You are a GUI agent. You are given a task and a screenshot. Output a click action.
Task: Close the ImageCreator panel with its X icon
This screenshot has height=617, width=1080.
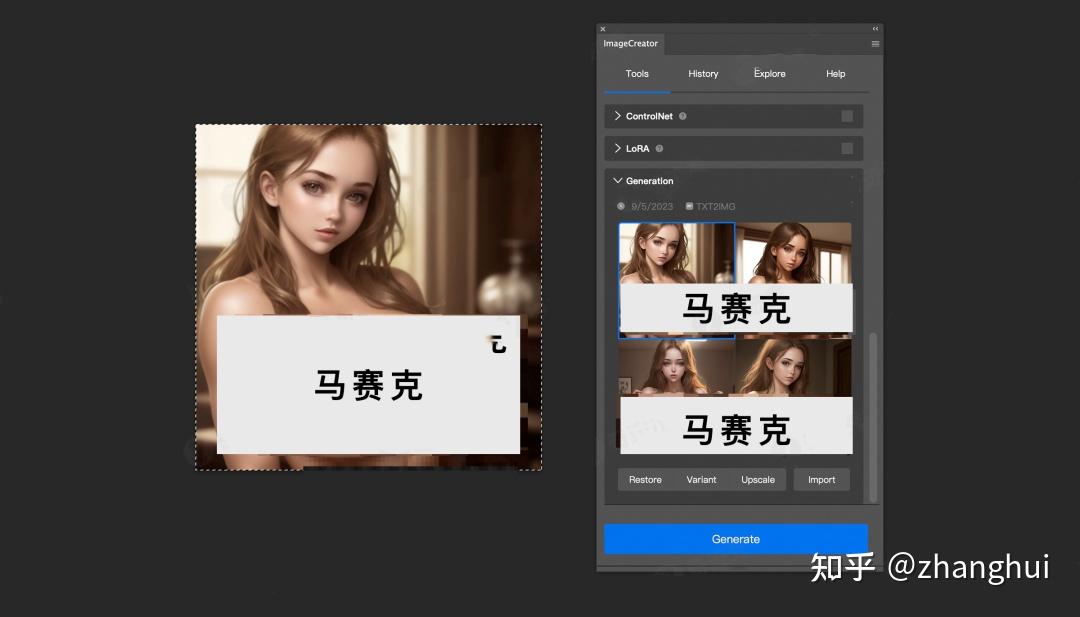click(602, 28)
